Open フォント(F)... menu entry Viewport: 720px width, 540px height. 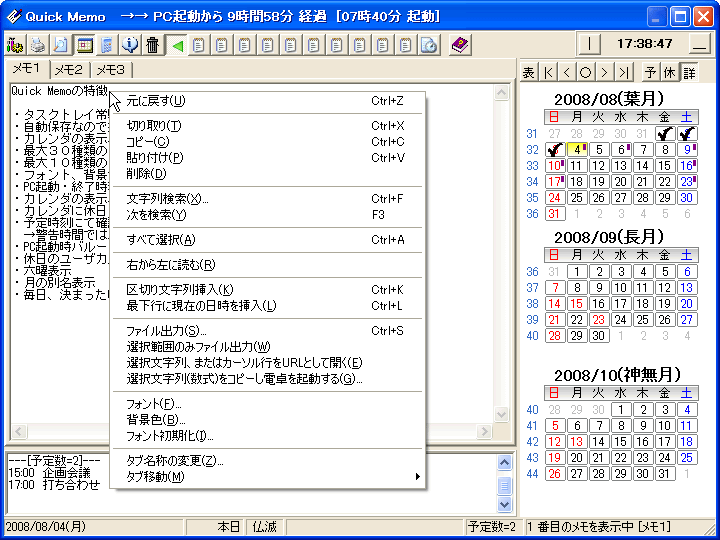(269, 404)
